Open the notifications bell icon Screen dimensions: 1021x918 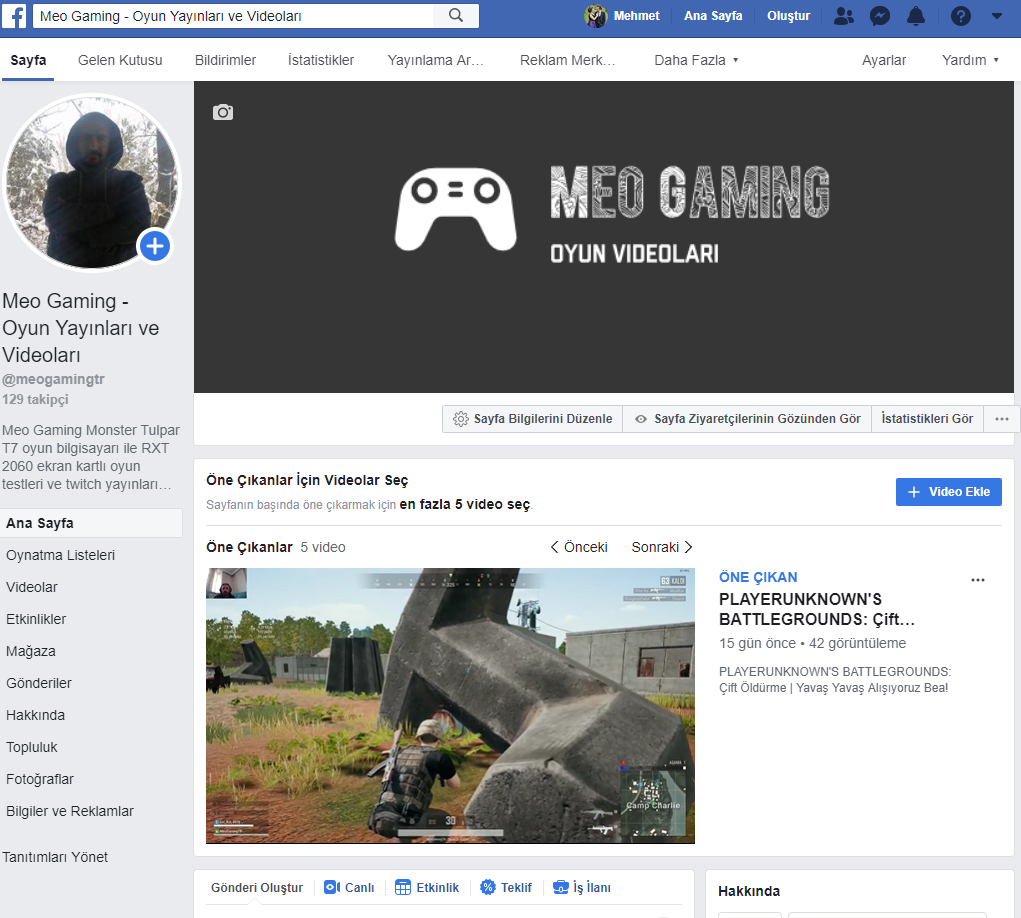tap(916, 16)
